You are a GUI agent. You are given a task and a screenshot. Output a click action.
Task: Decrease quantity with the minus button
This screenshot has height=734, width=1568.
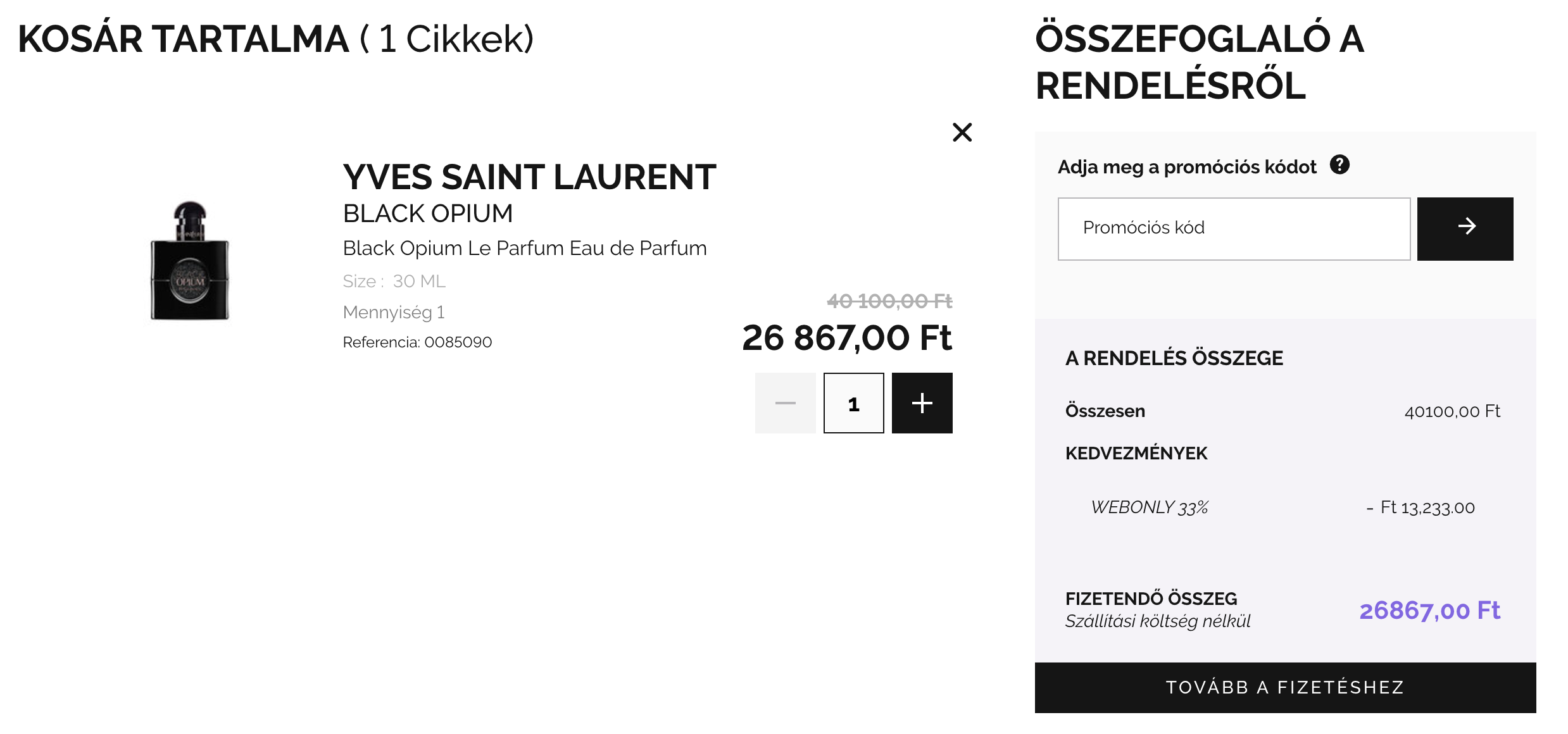coord(785,403)
